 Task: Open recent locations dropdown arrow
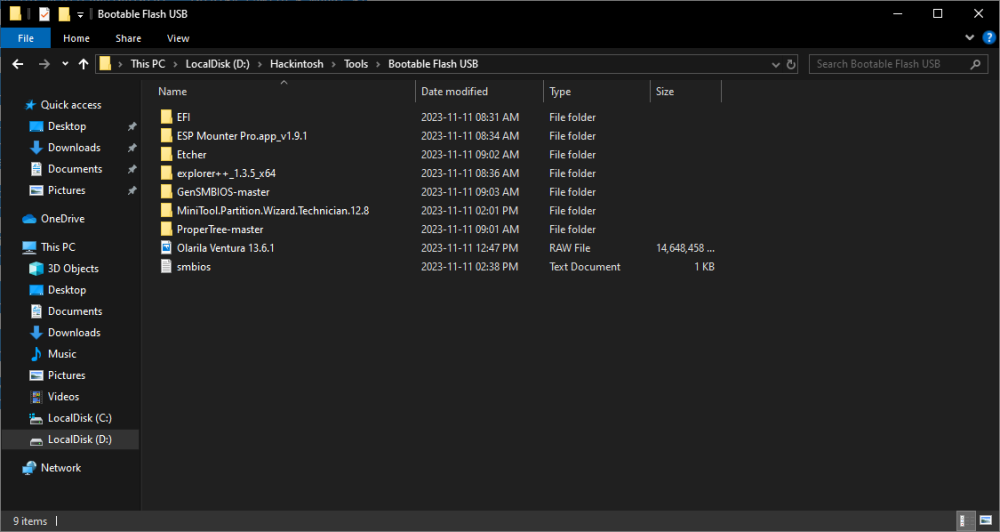[x=65, y=64]
